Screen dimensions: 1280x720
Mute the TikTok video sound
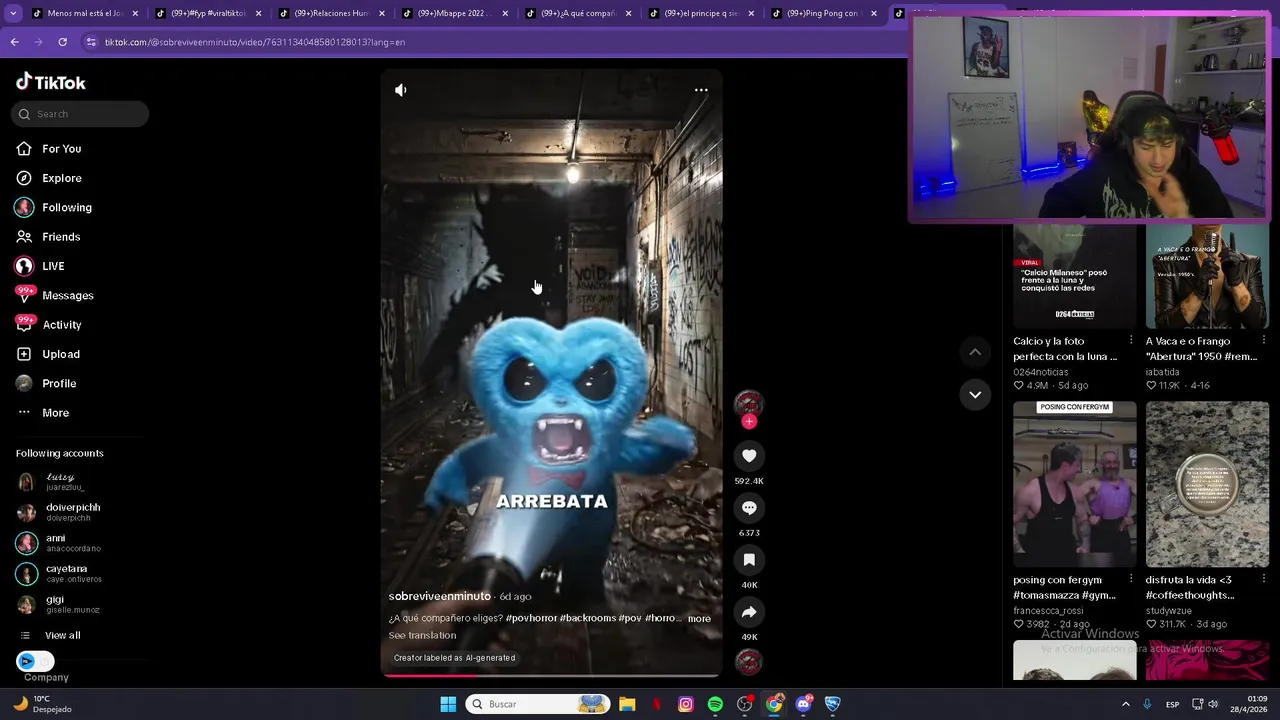tap(401, 90)
